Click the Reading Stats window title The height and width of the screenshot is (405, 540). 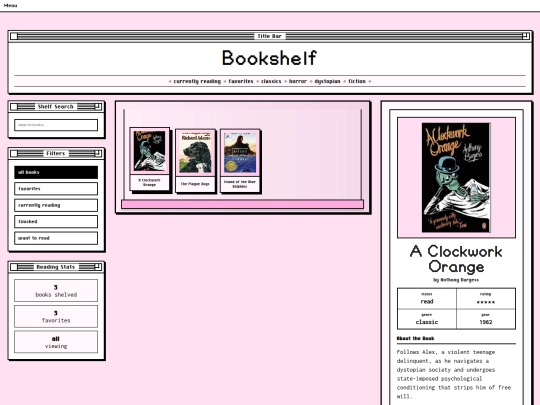click(56, 267)
